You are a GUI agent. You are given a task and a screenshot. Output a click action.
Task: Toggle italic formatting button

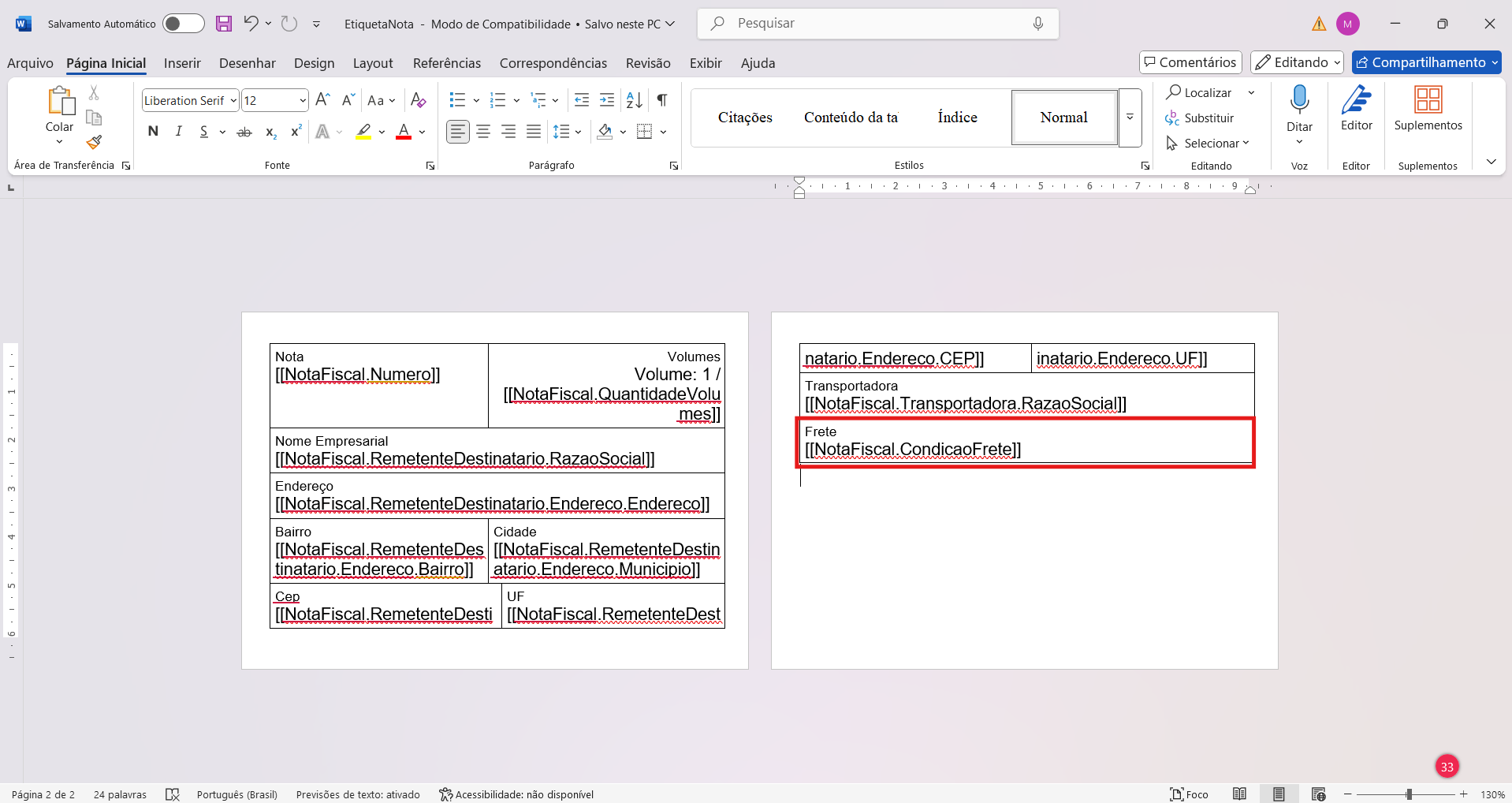[x=179, y=132]
